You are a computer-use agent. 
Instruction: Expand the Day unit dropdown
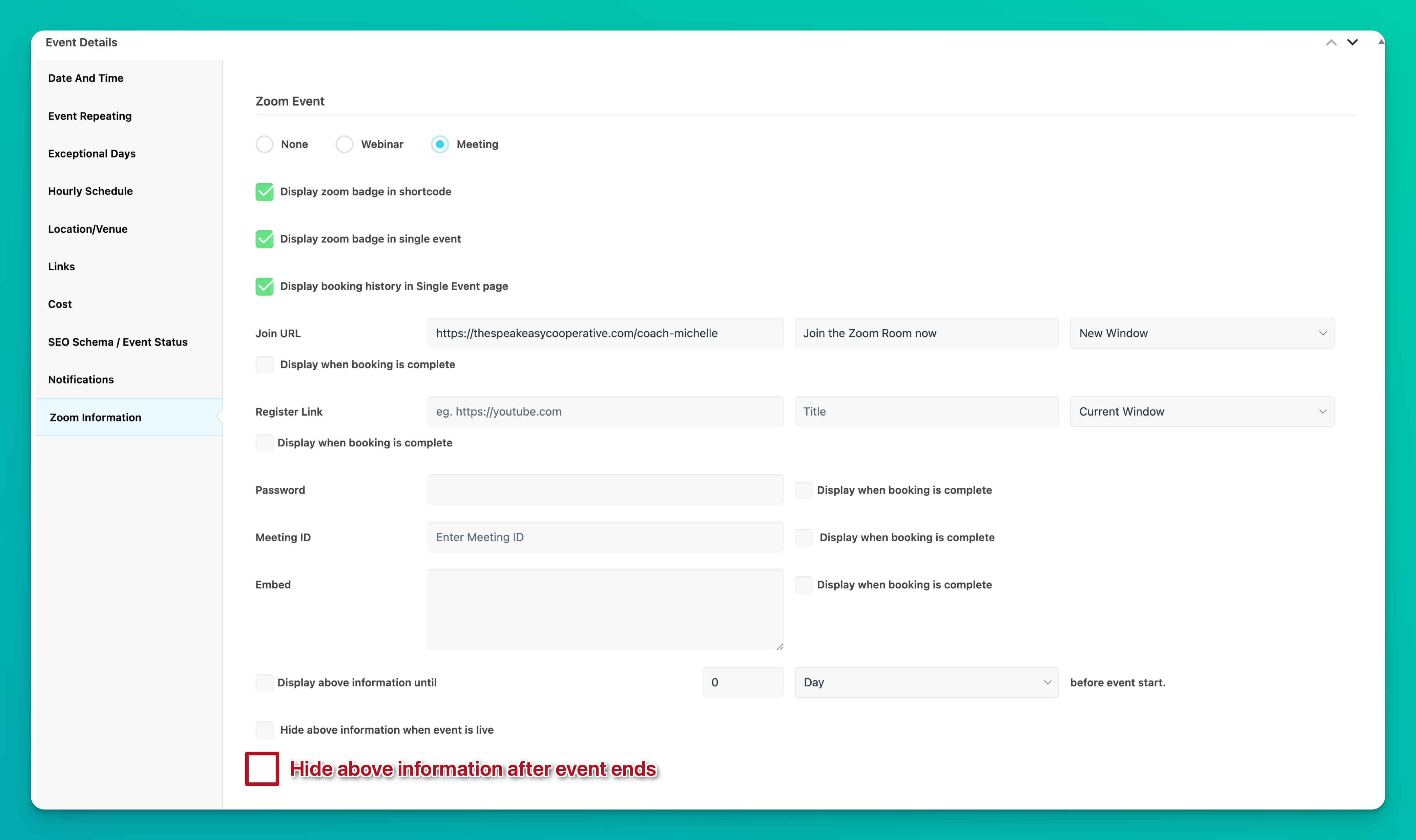926,682
